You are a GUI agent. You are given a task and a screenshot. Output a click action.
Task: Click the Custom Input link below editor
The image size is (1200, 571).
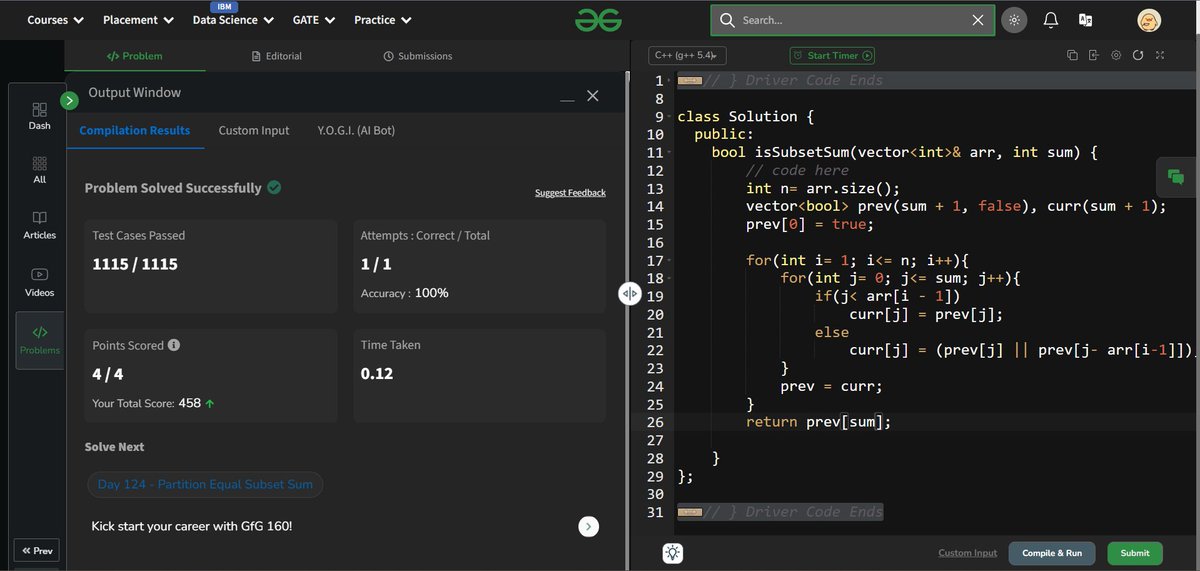tap(968, 553)
